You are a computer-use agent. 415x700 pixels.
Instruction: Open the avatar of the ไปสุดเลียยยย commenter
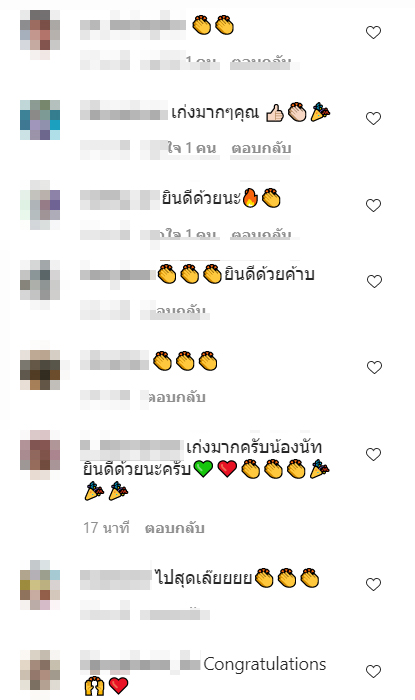40,585
